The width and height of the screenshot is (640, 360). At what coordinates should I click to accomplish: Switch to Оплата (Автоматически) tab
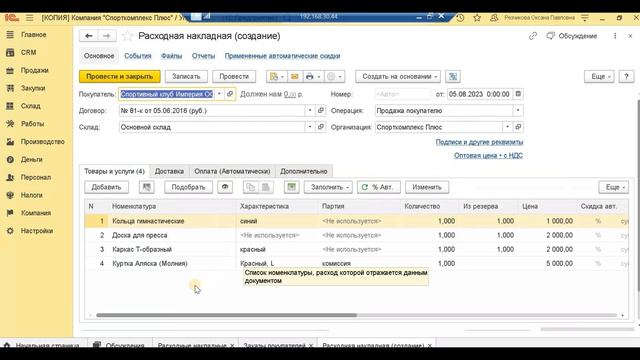(232, 171)
